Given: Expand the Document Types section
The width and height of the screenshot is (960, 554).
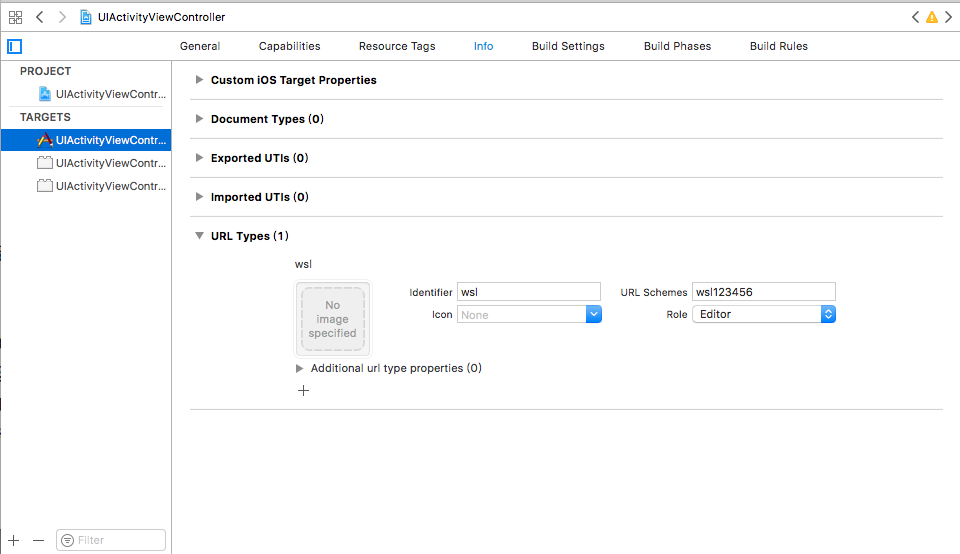Looking at the screenshot, I should 199,119.
